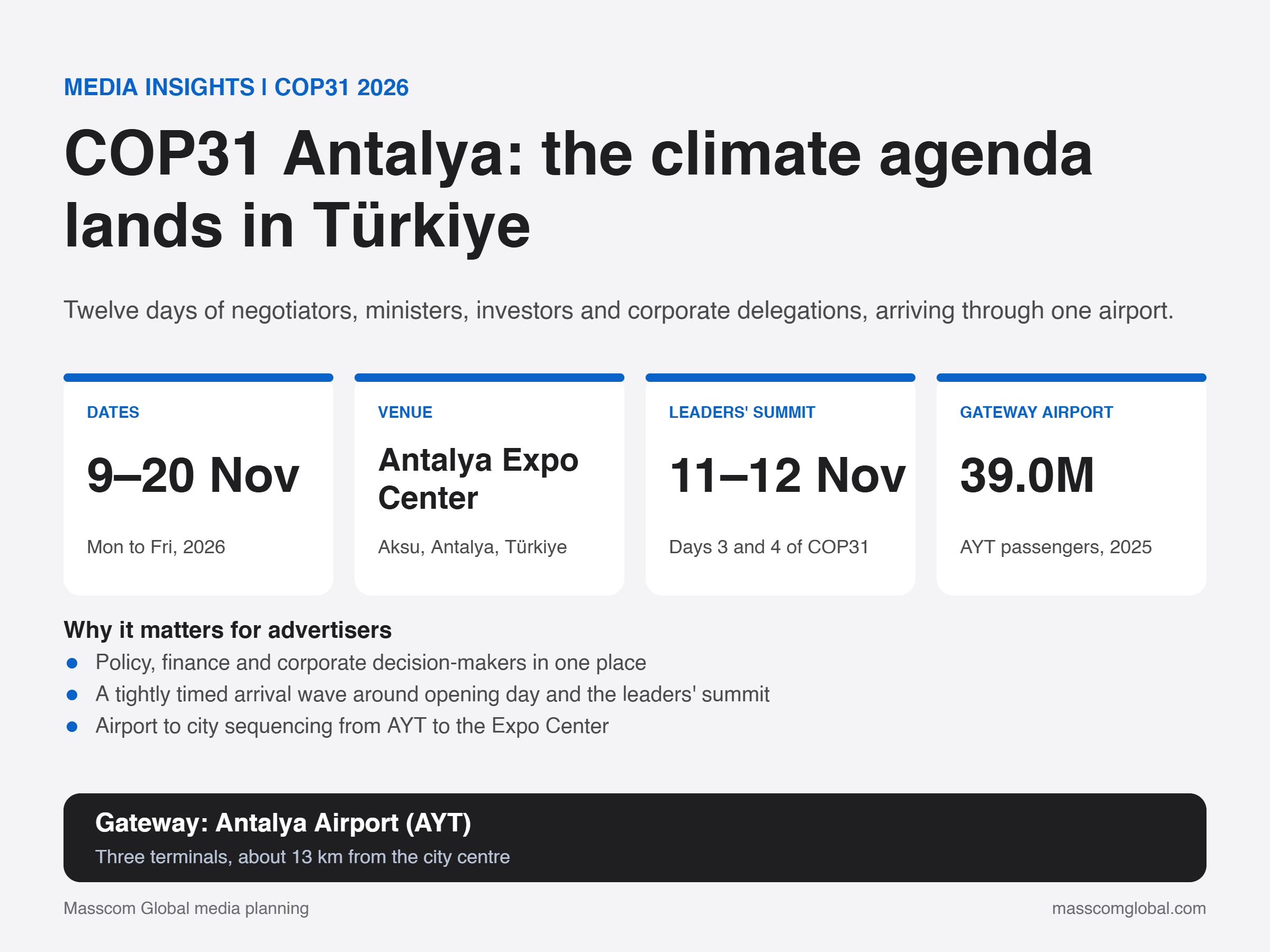
Task: Click the 'LEADERS' SUMMIT' card label
Action: tap(742, 412)
